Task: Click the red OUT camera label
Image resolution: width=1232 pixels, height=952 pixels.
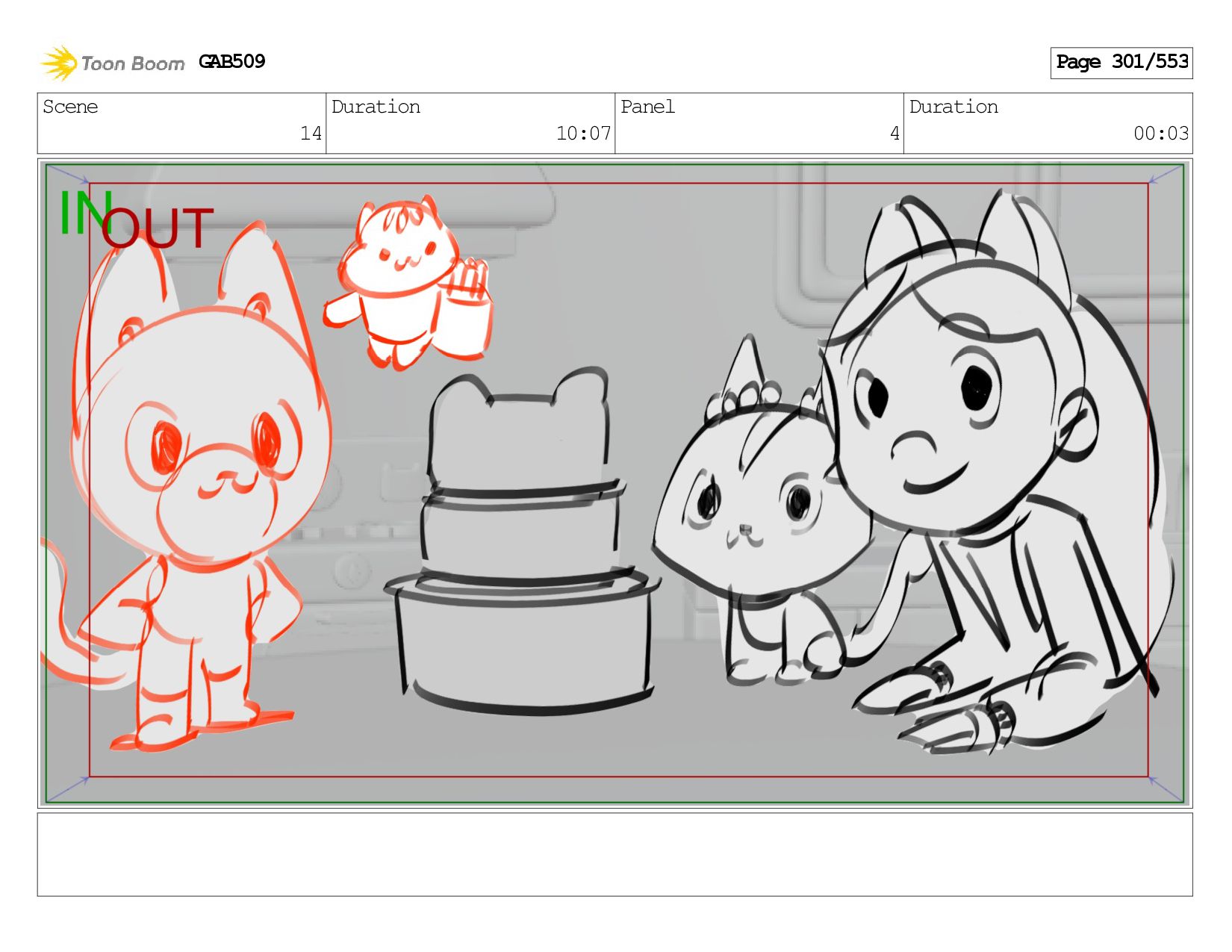Action: [x=158, y=228]
